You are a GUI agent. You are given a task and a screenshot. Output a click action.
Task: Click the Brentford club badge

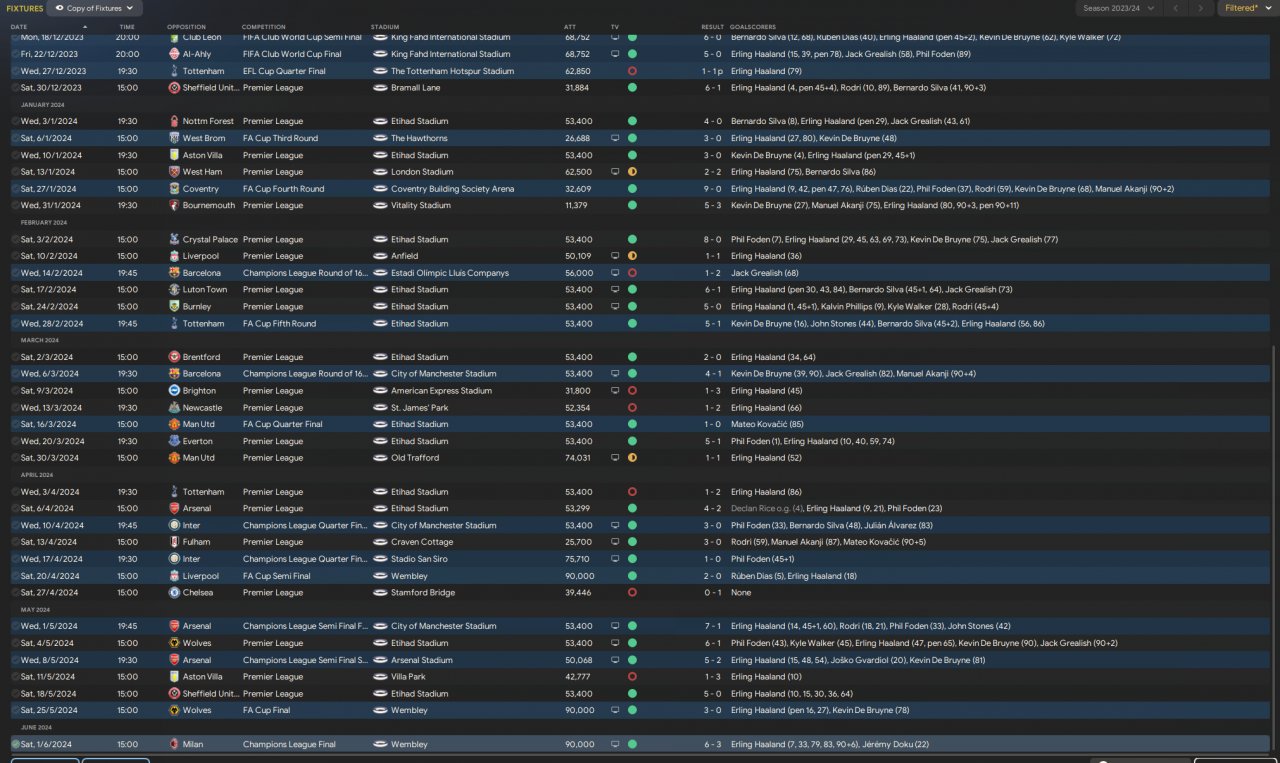[174, 357]
